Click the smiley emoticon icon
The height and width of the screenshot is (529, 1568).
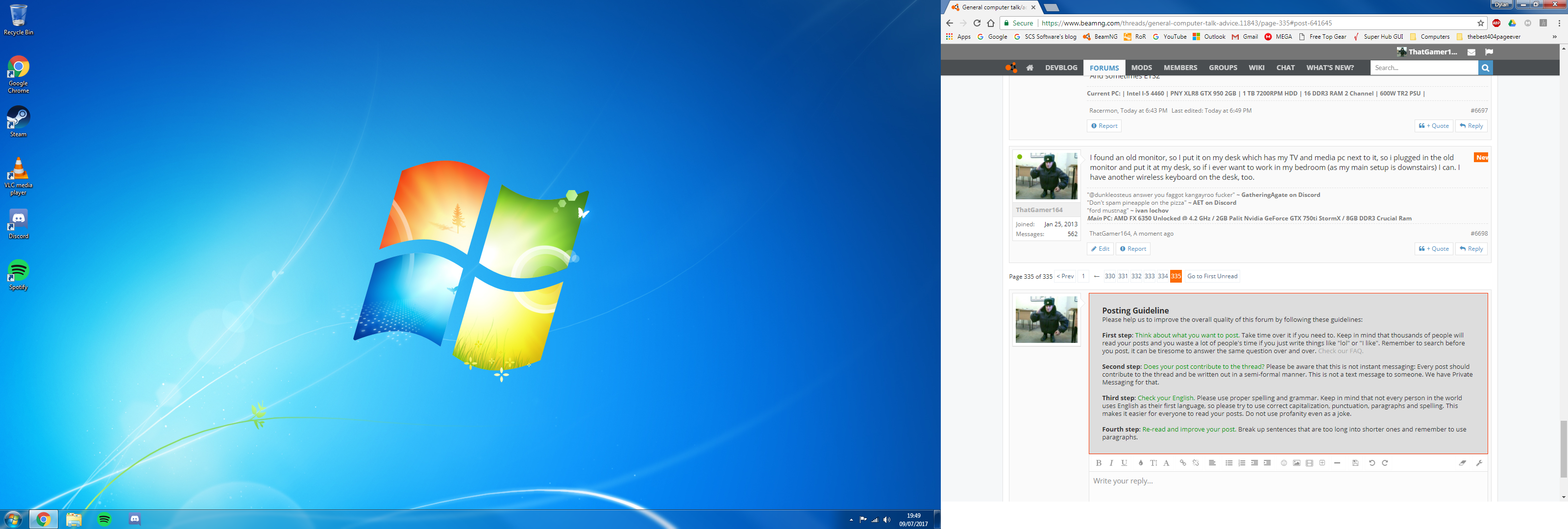[1284, 463]
